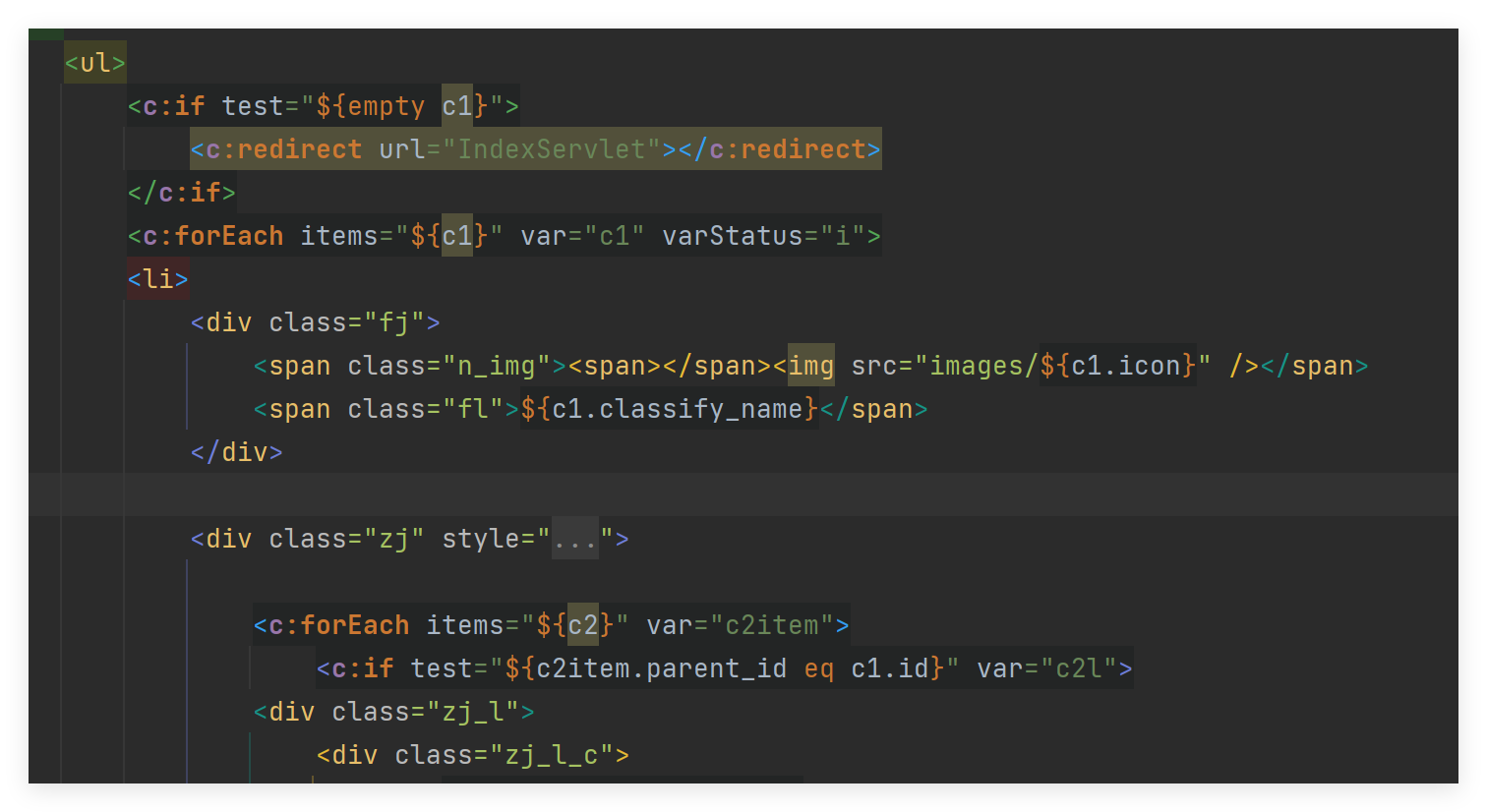
Task: Click var="c1" in the forEach tag
Action: point(583,236)
